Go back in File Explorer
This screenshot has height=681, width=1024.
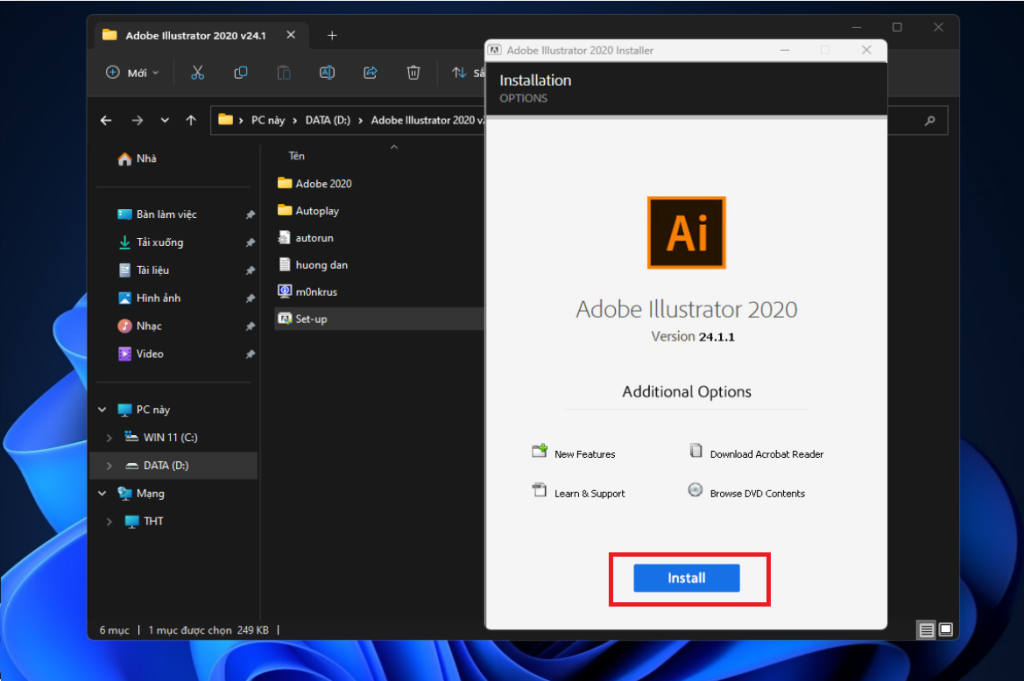click(x=106, y=120)
